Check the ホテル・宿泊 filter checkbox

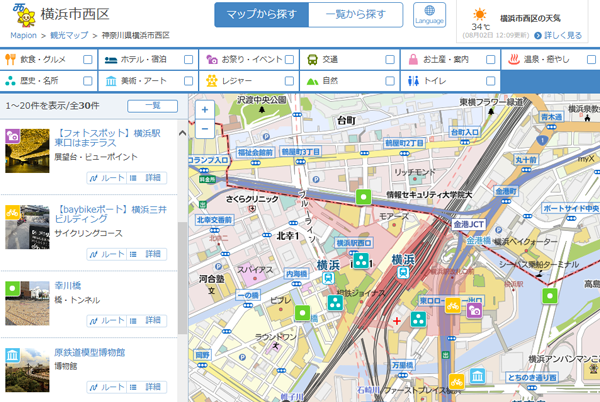tap(188, 59)
